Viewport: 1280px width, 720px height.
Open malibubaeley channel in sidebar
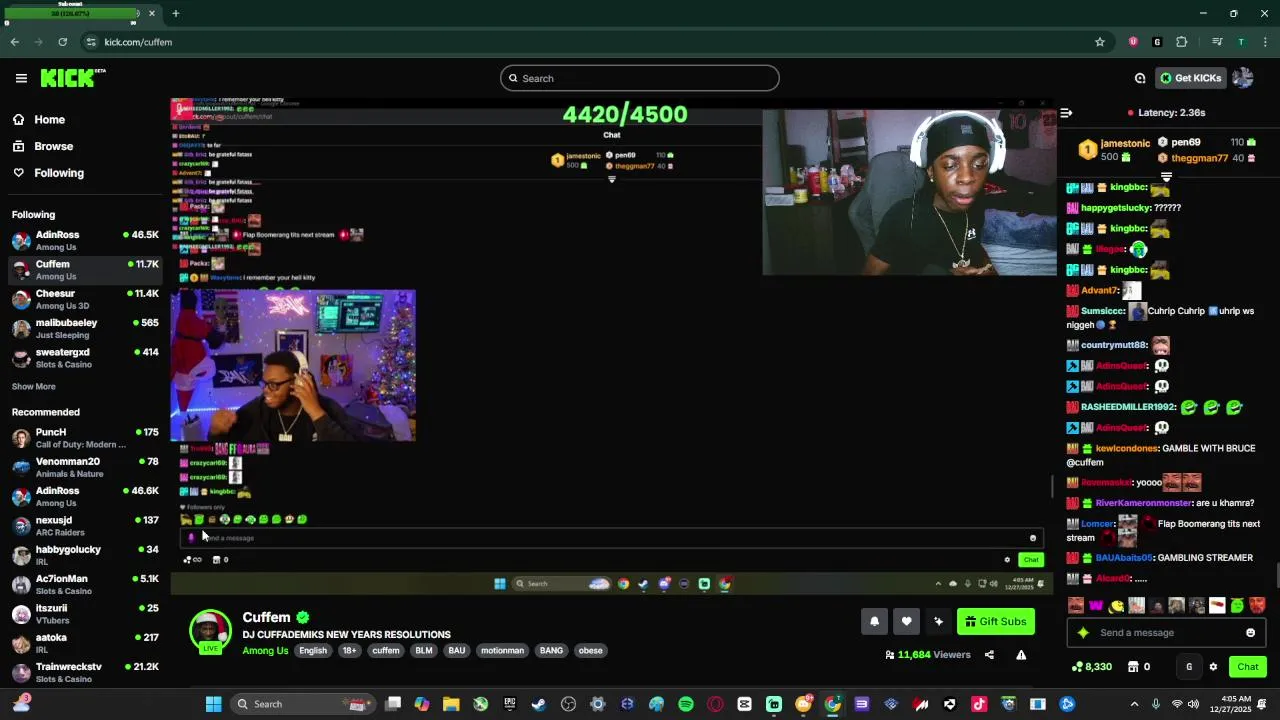click(84, 329)
